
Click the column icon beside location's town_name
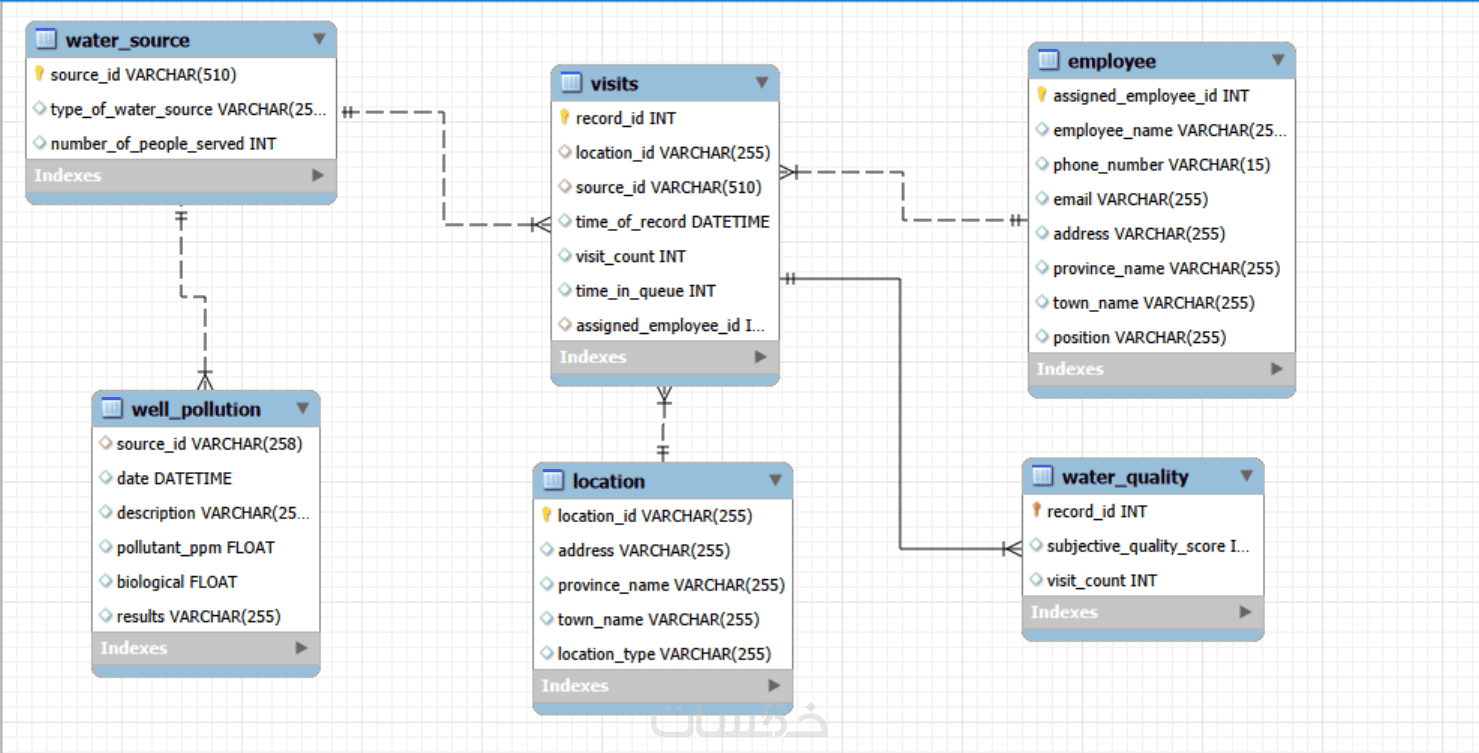tap(547, 619)
